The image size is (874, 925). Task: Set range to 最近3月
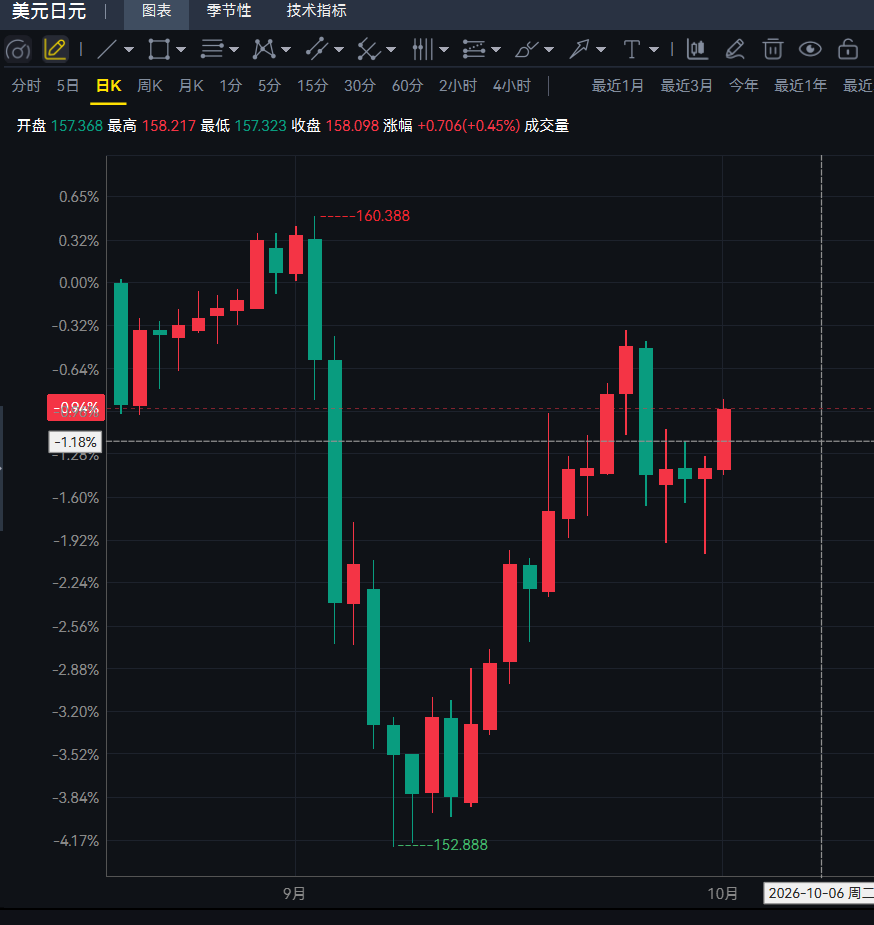(x=686, y=86)
